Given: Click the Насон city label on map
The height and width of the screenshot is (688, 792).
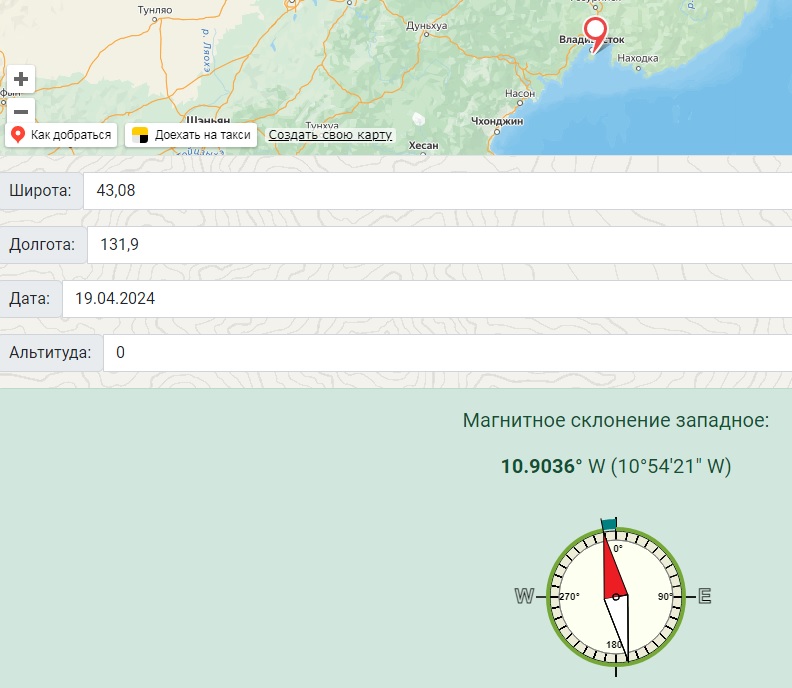Looking at the screenshot, I should [520, 93].
